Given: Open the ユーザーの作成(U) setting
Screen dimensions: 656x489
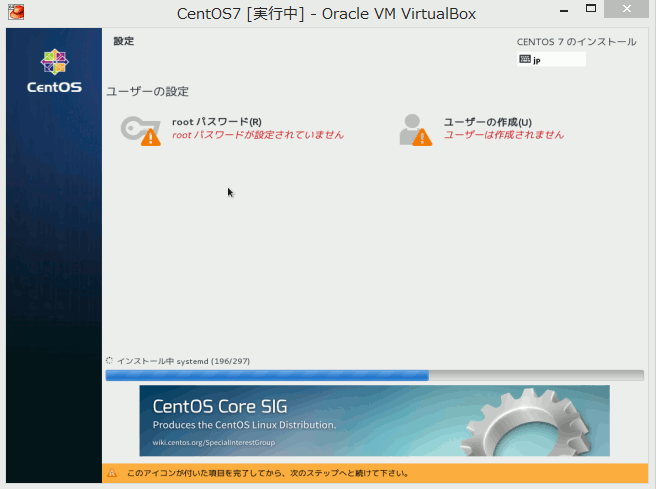Looking at the screenshot, I should click(x=487, y=122).
